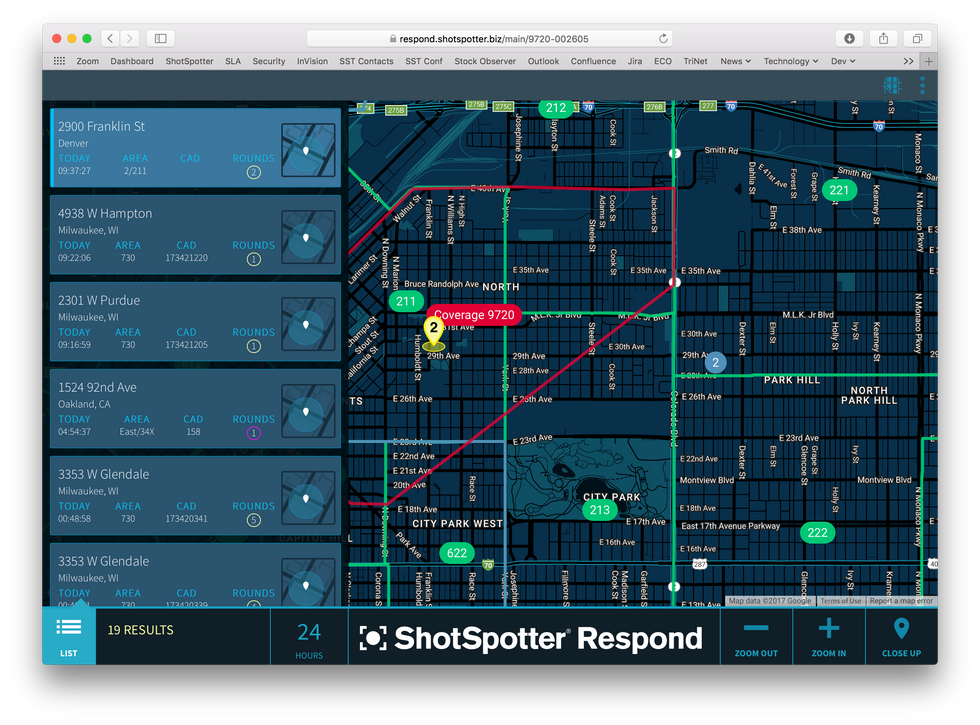The height and width of the screenshot is (725, 980).
Task: Click the Zoom Out minus button
Action: (x=756, y=636)
